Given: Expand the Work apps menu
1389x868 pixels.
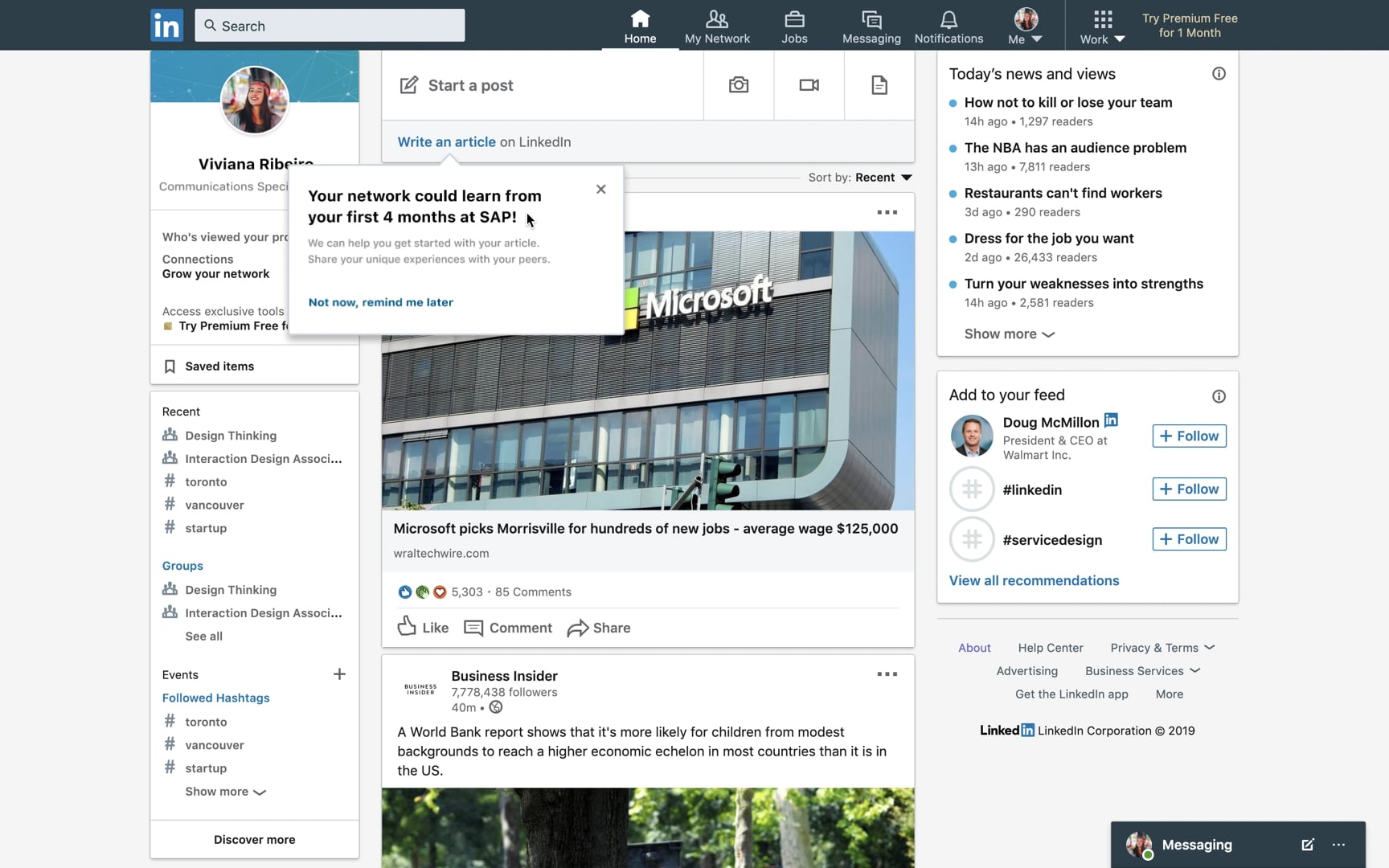Looking at the screenshot, I should pos(1102,26).
